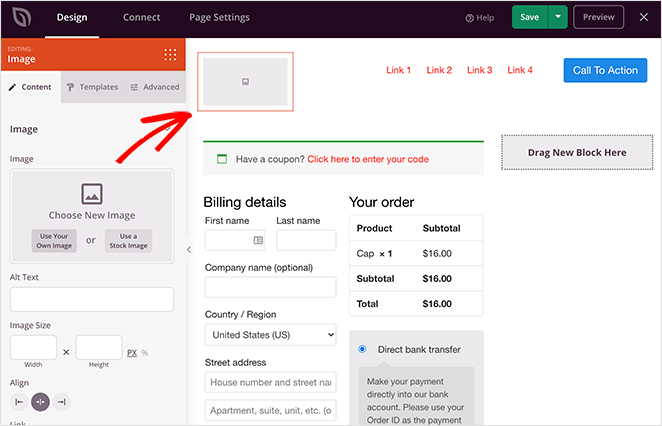The image size is (662, 426).
Task: Click the First name field
Action: point(235,240)
